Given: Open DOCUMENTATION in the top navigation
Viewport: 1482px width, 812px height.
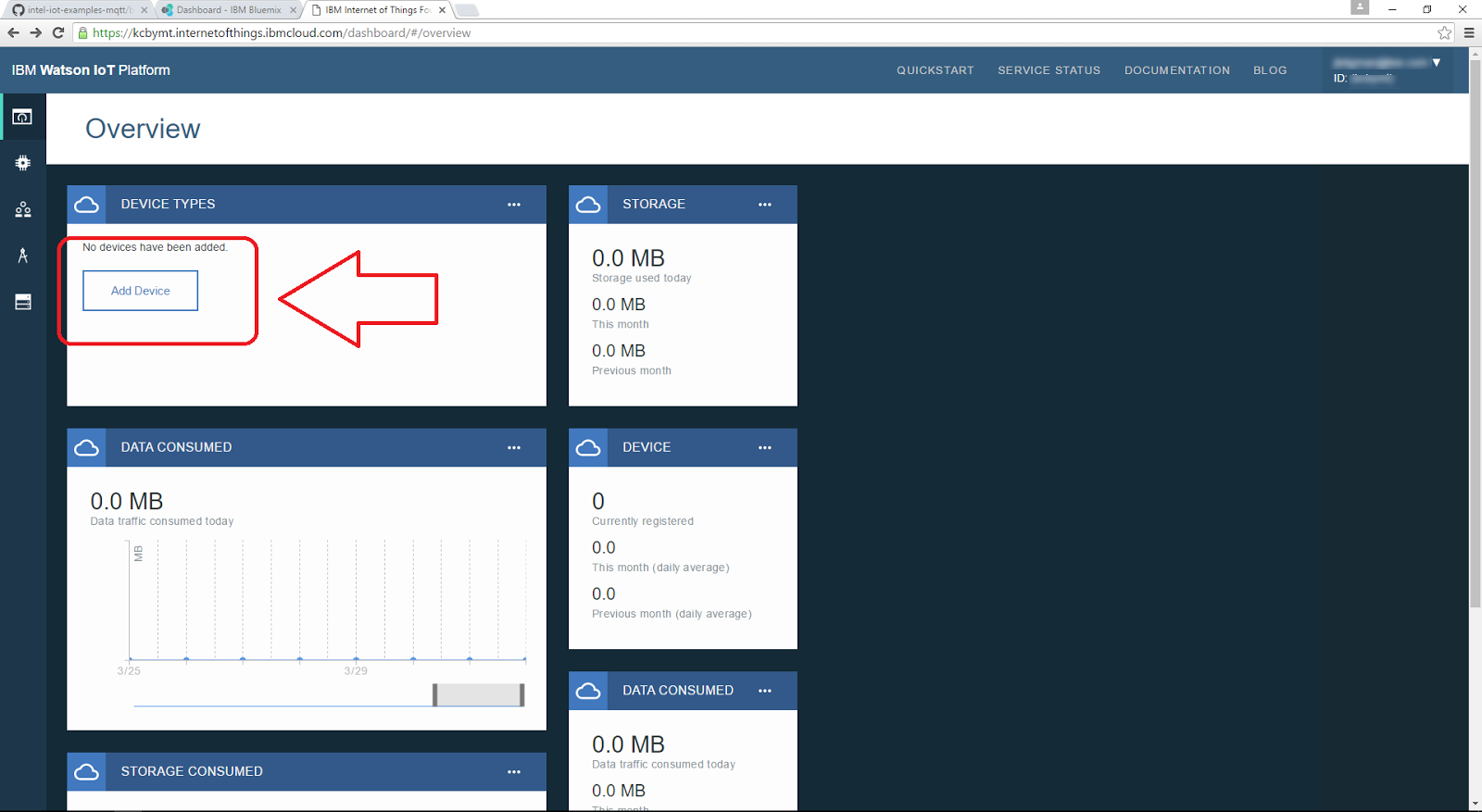Looking at the screenshot, I should (1177, 70).
